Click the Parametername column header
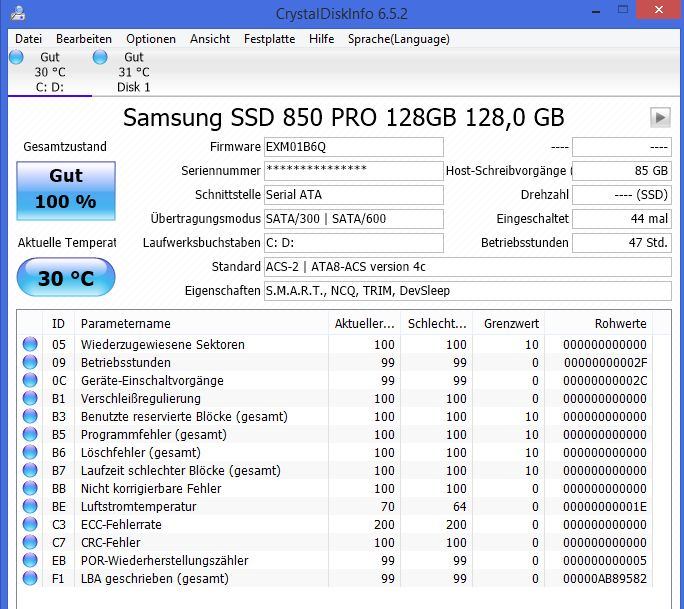Viewport: 684px width, 609px height. (202, 324)
